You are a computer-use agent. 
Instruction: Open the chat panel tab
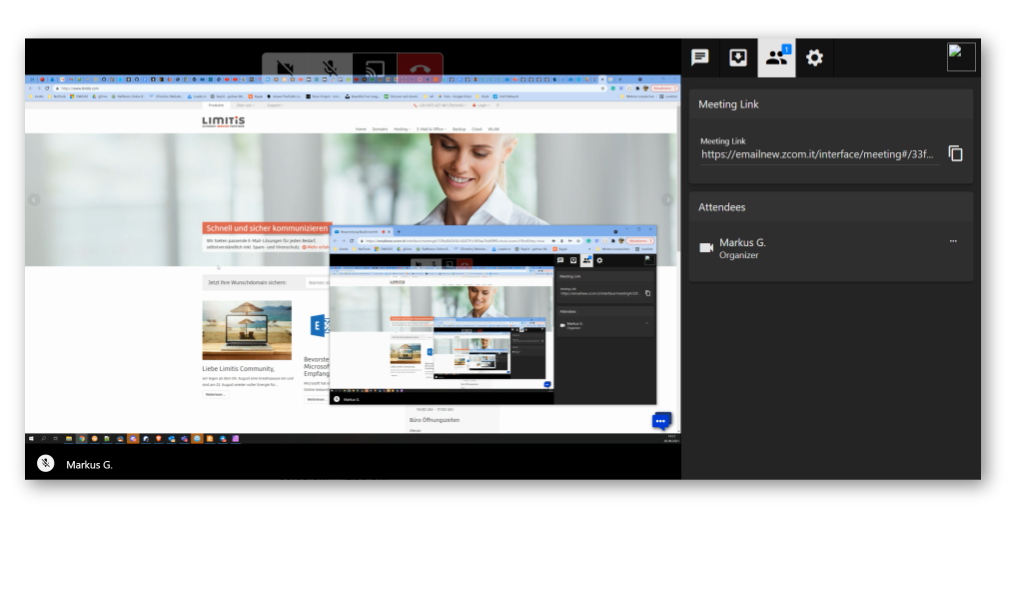[700, 58]
